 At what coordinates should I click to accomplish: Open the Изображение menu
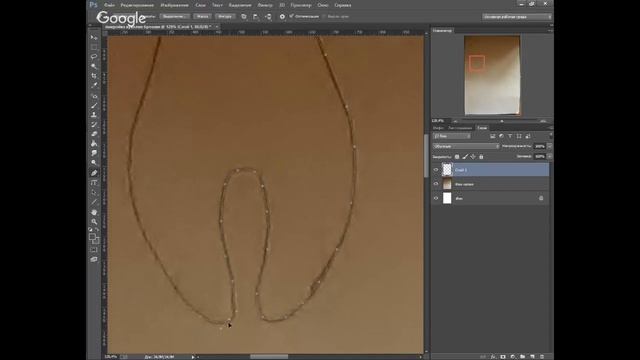174,5
